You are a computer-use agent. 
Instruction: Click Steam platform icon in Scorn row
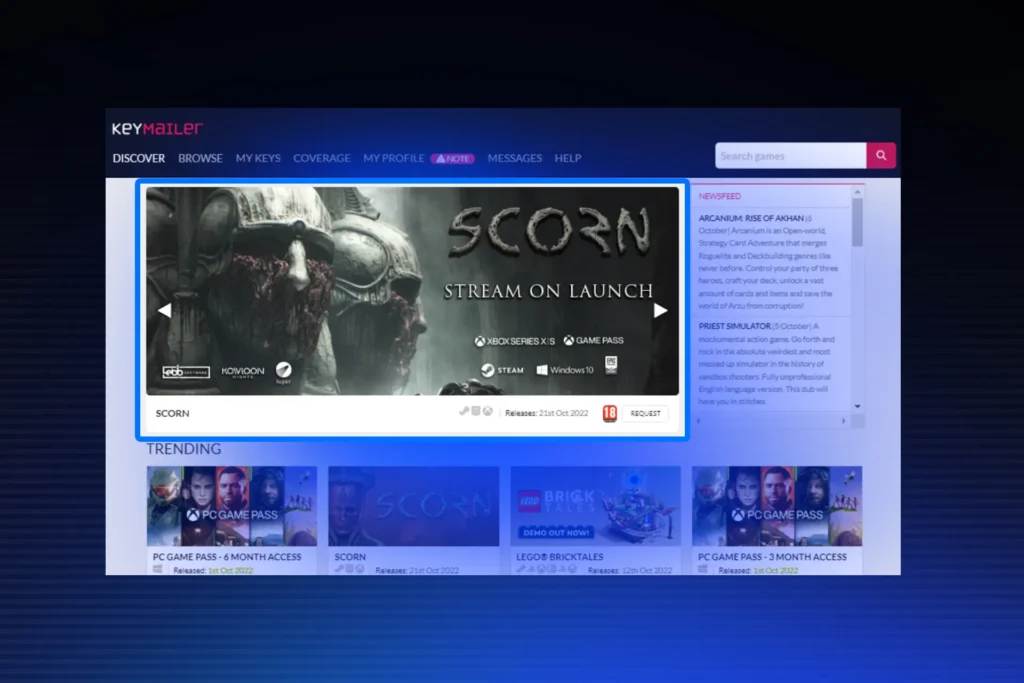coord(464,411)
